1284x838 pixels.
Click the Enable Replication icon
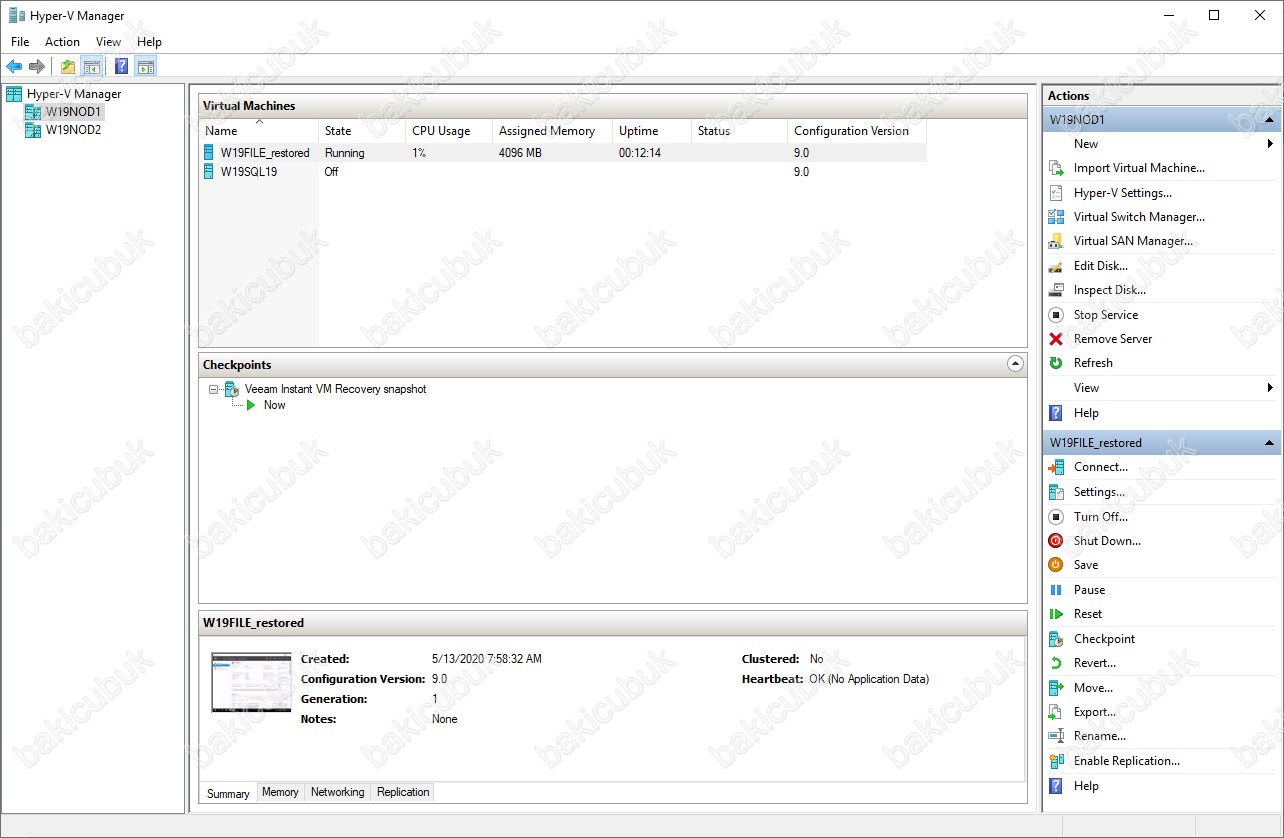[x=1055, y=761]
